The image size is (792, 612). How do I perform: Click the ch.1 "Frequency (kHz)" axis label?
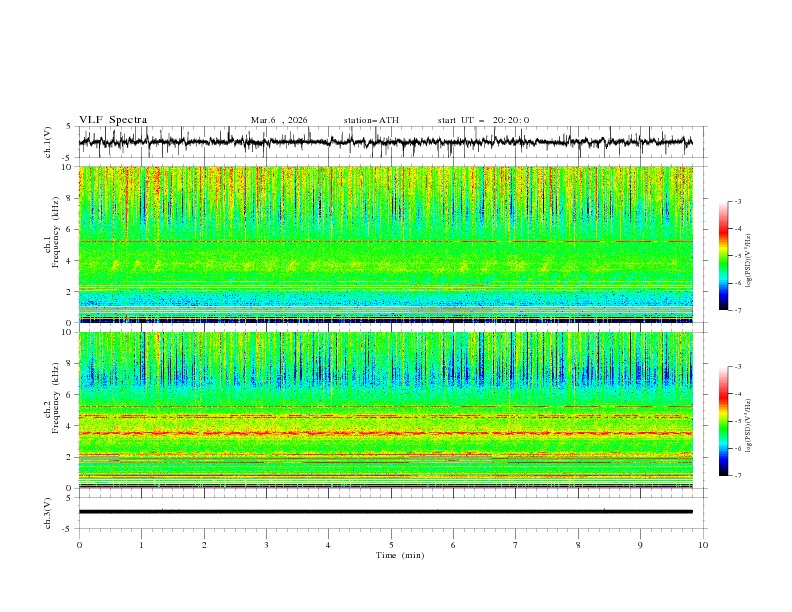(56, 232)
